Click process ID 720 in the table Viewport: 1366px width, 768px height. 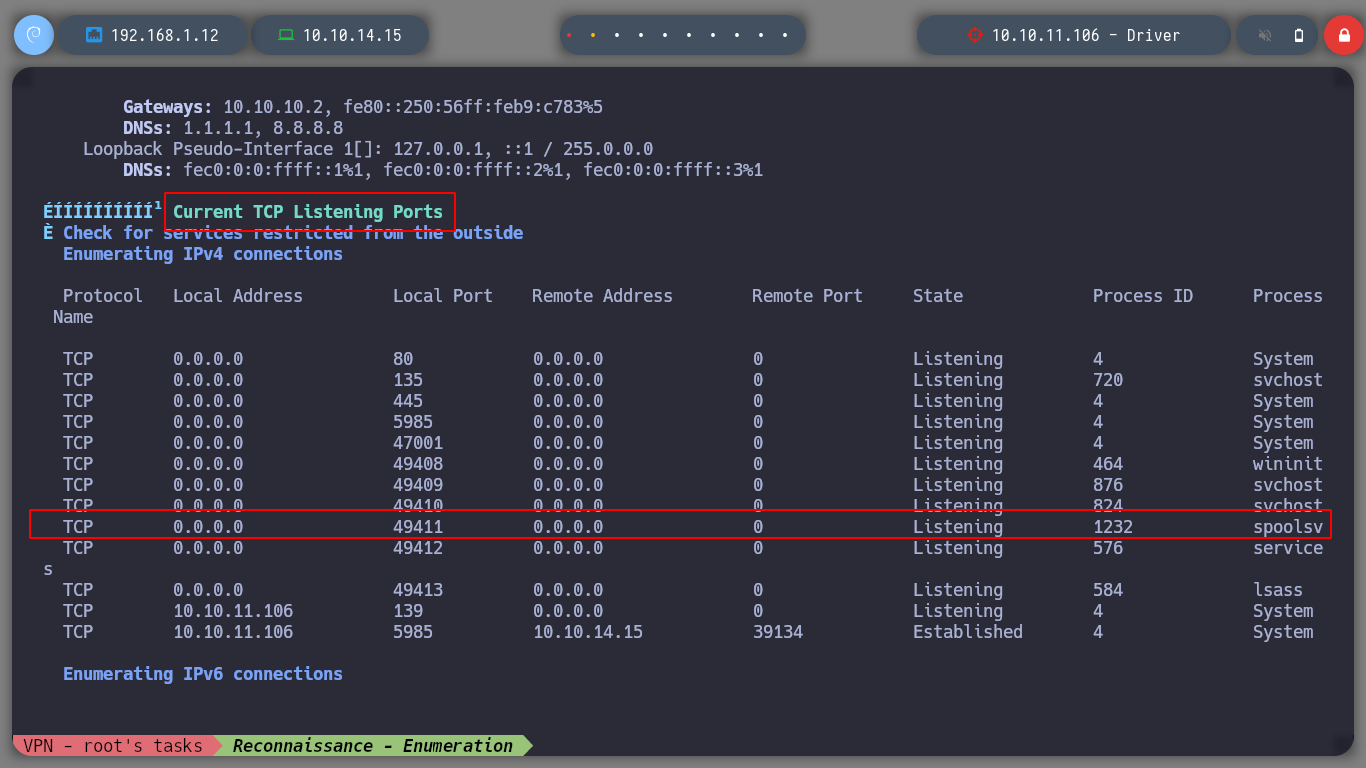tap(1108, 380)
